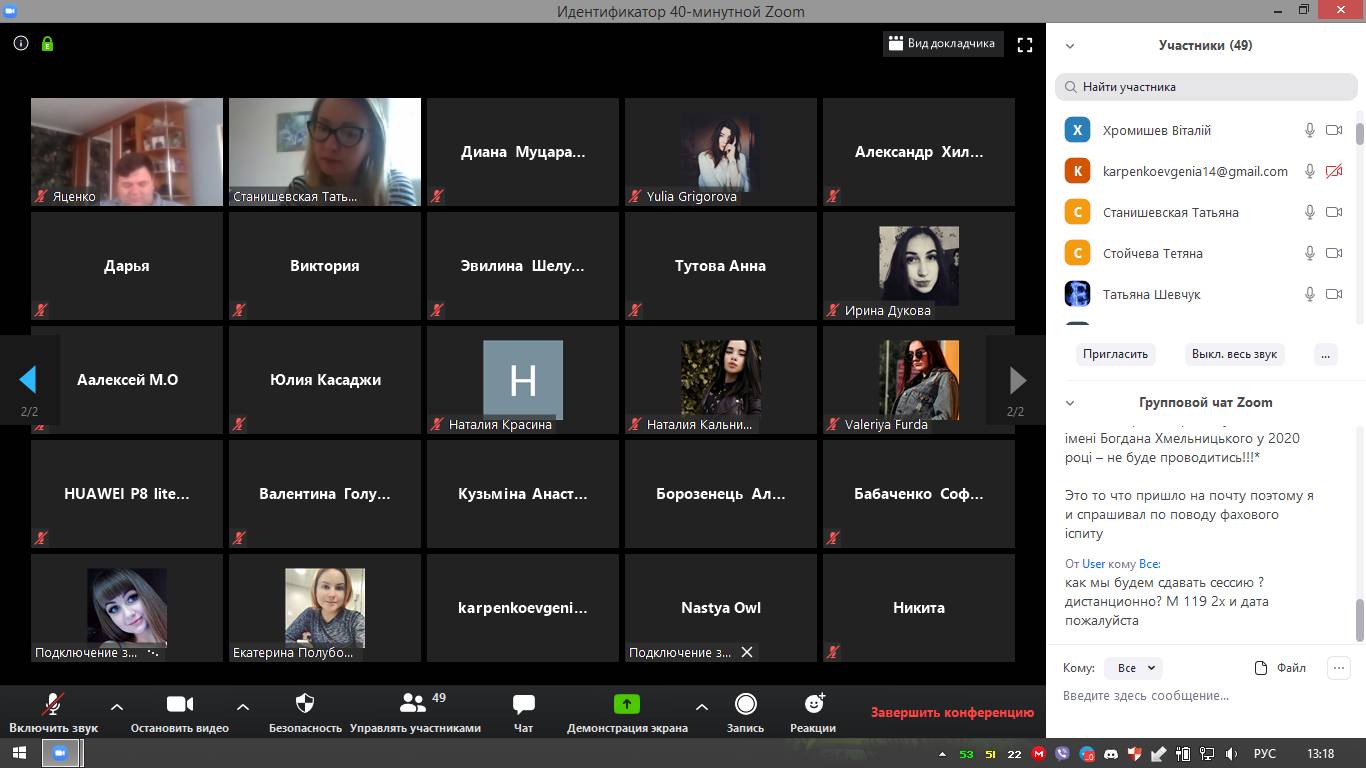Enter full screen mode icon

[1024, 45]
